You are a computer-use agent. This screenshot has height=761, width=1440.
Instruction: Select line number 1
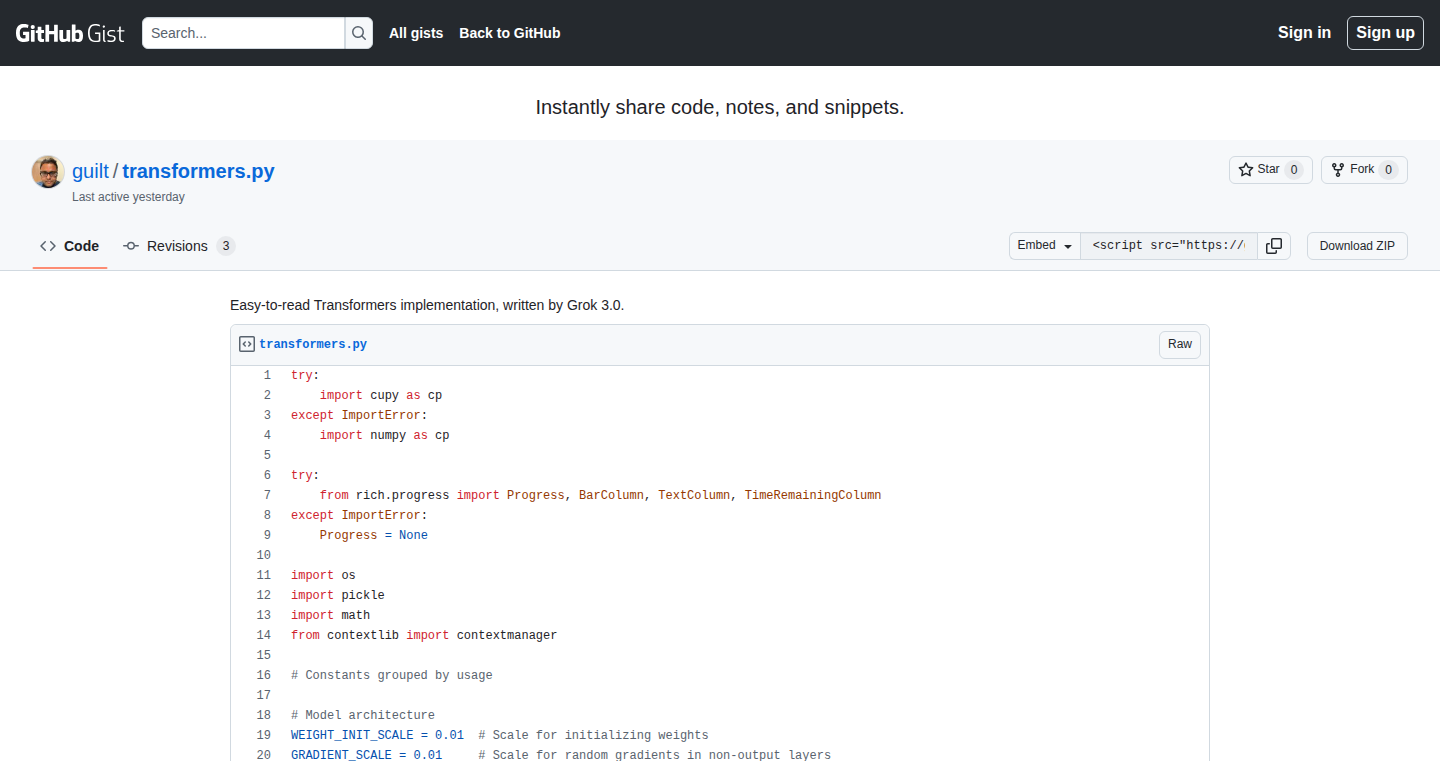coord(257,375)
